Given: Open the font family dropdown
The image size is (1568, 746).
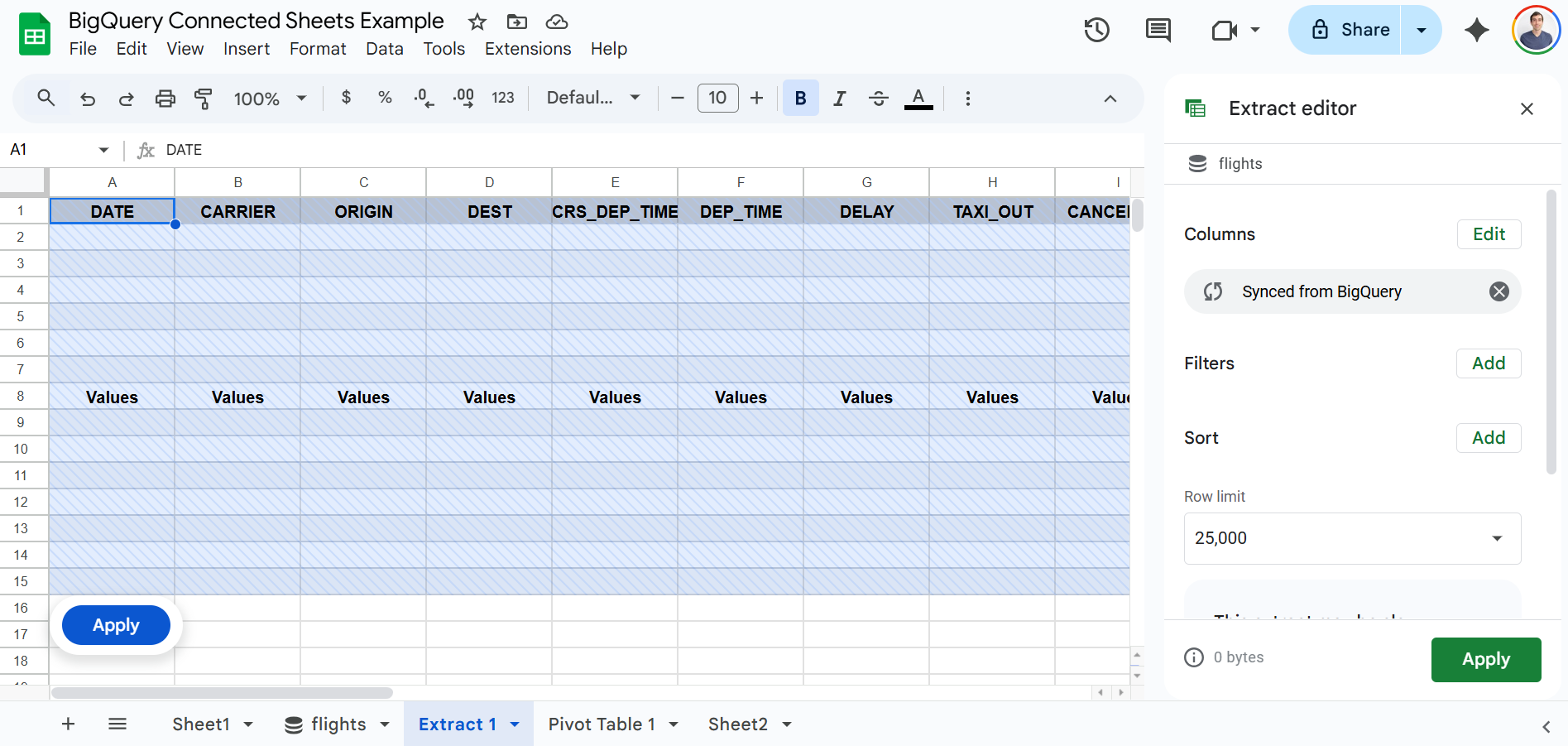Looking at the screenshot, I should pyautogui.click(x=593, y=98).
